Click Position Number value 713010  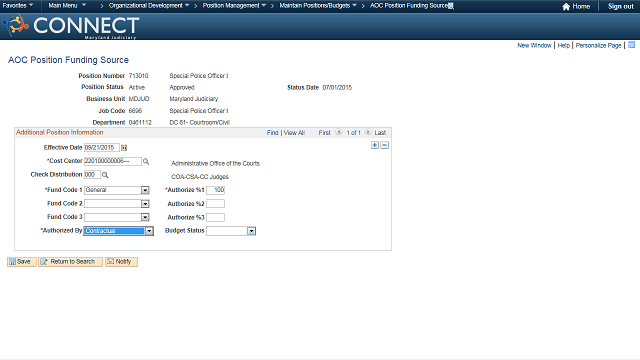tap(138, 76)
